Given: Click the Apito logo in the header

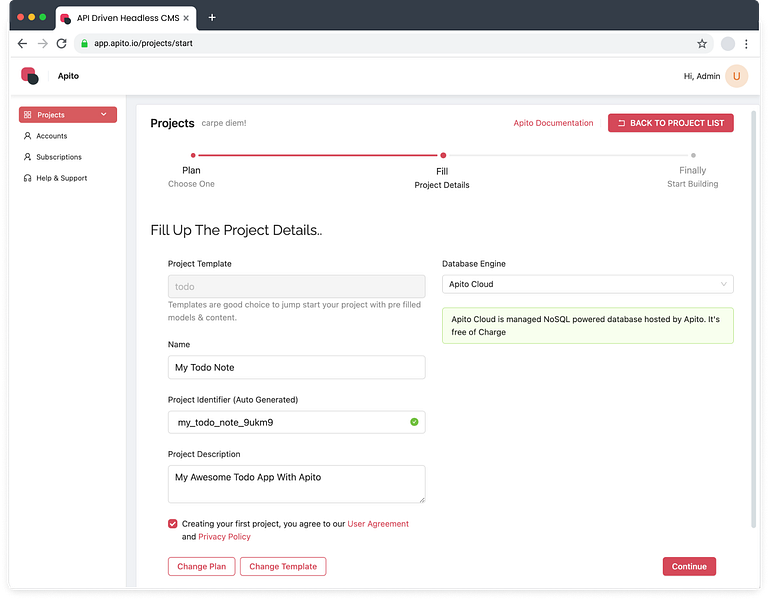Looking at the screenshot, I should (29, 76).
